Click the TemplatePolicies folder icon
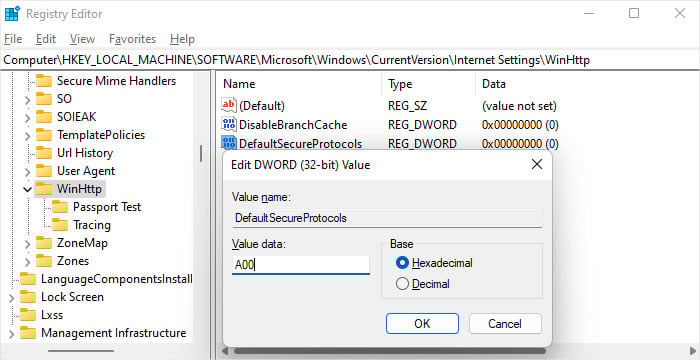The height and width of the screenshot is (360, 700). coord(44,135)
